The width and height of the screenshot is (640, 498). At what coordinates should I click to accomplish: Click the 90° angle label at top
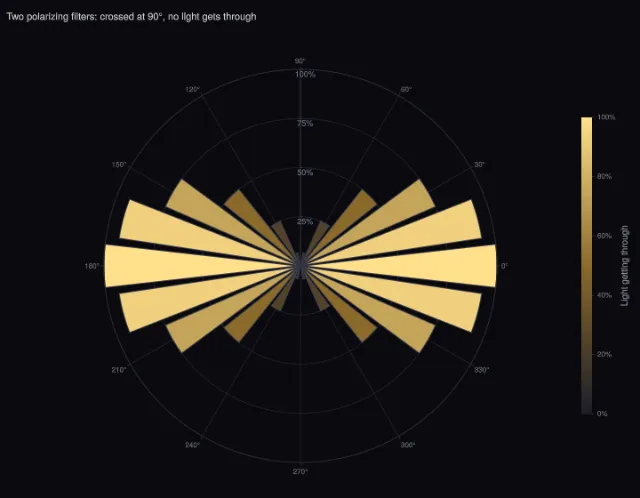(x=300, y=61)
